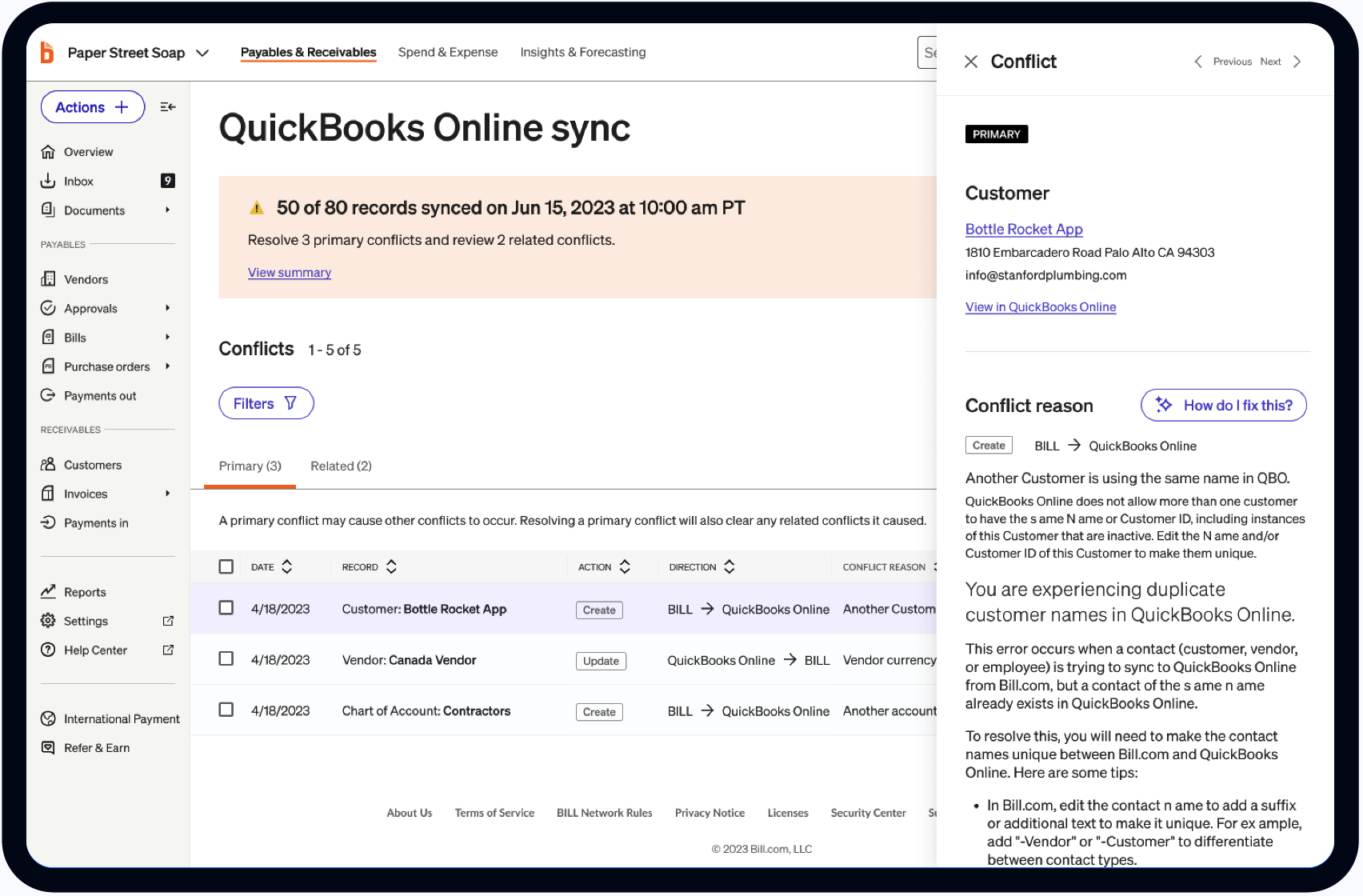Image resolution: width=1363 pixels, height=896 pixels.
Task: Open Help Center external link icon
Action: (x=168, y=650)
